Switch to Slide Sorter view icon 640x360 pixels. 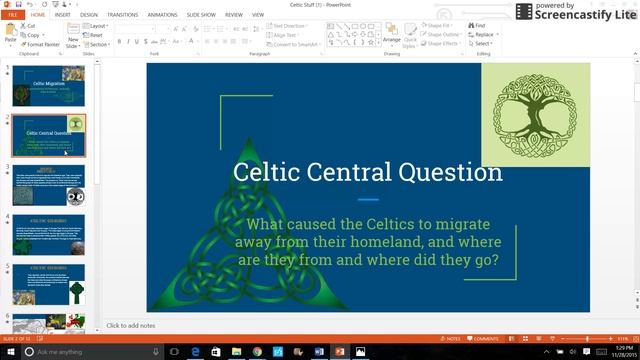pyautogui.click(x=525, y=339)
